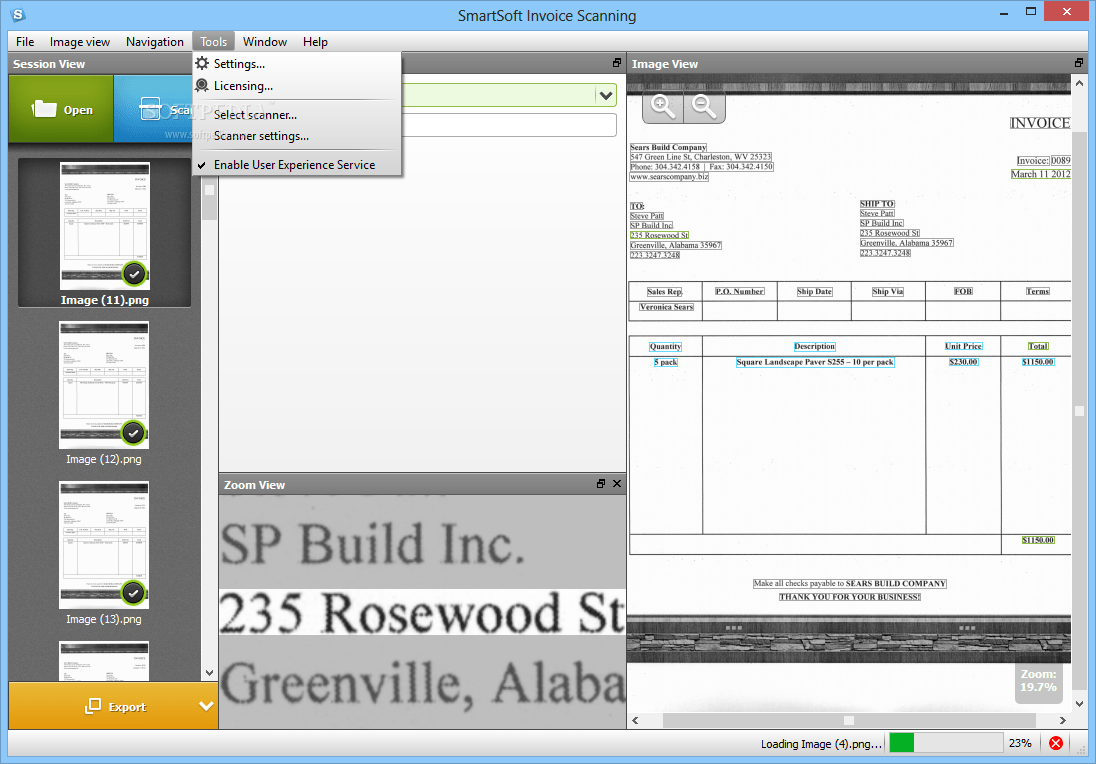Click the Licensing key icon
Screen dimensions: 1096x764
pos(200,86)
